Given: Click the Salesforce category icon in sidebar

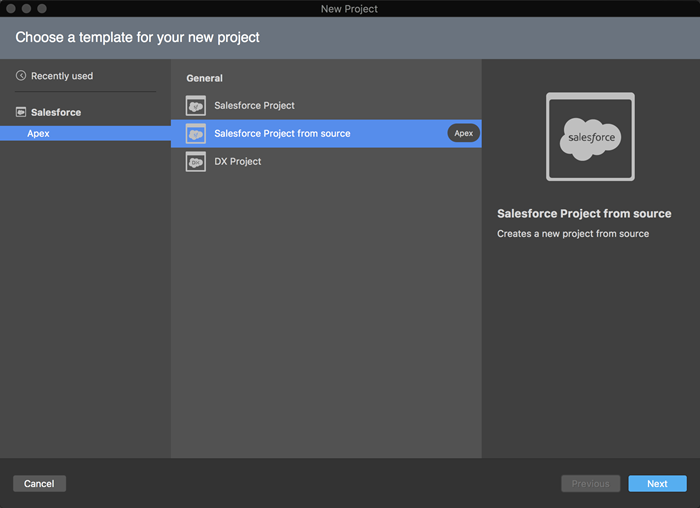Looking at the screenshot, I should coord(21,112).
